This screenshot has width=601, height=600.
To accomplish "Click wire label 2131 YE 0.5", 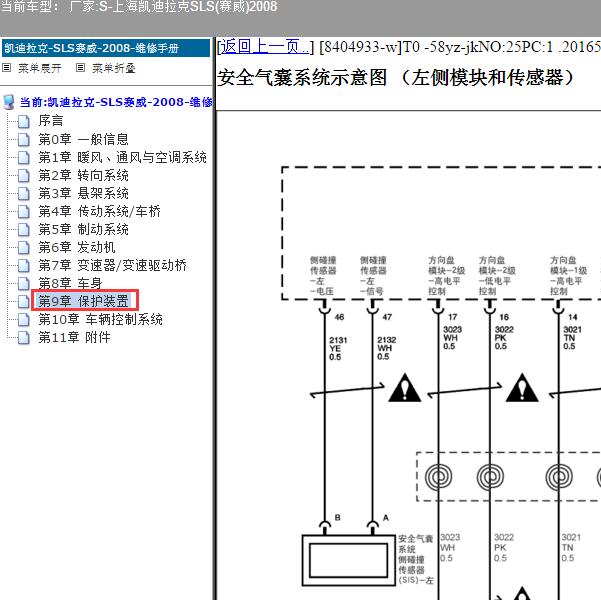I will click(338, 348).
